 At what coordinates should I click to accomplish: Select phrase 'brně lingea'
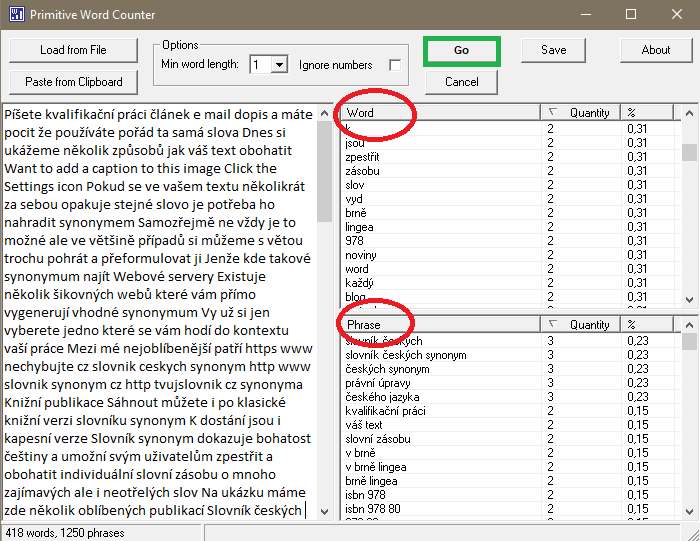point(509,481)
